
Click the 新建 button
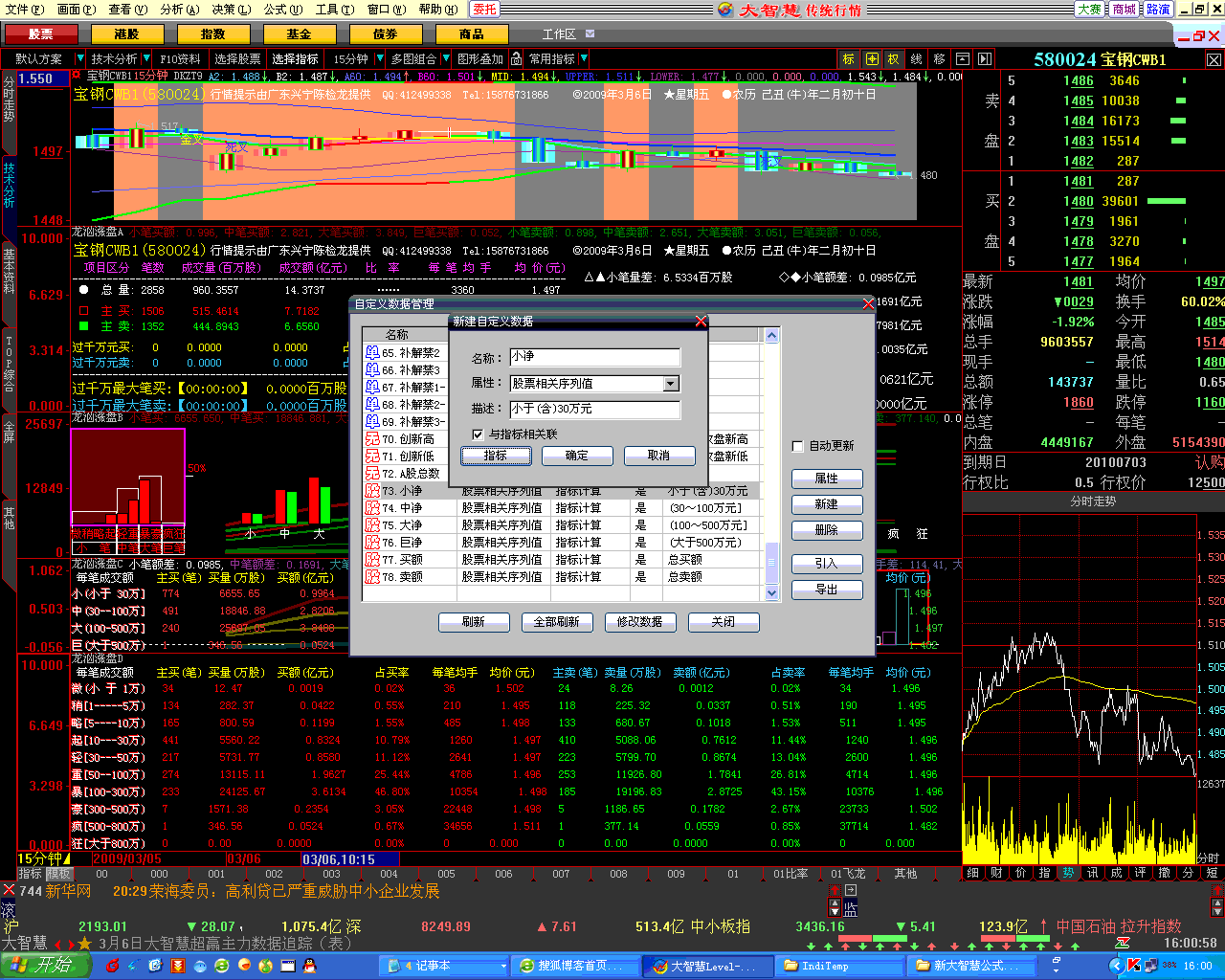tap(827, 504)
